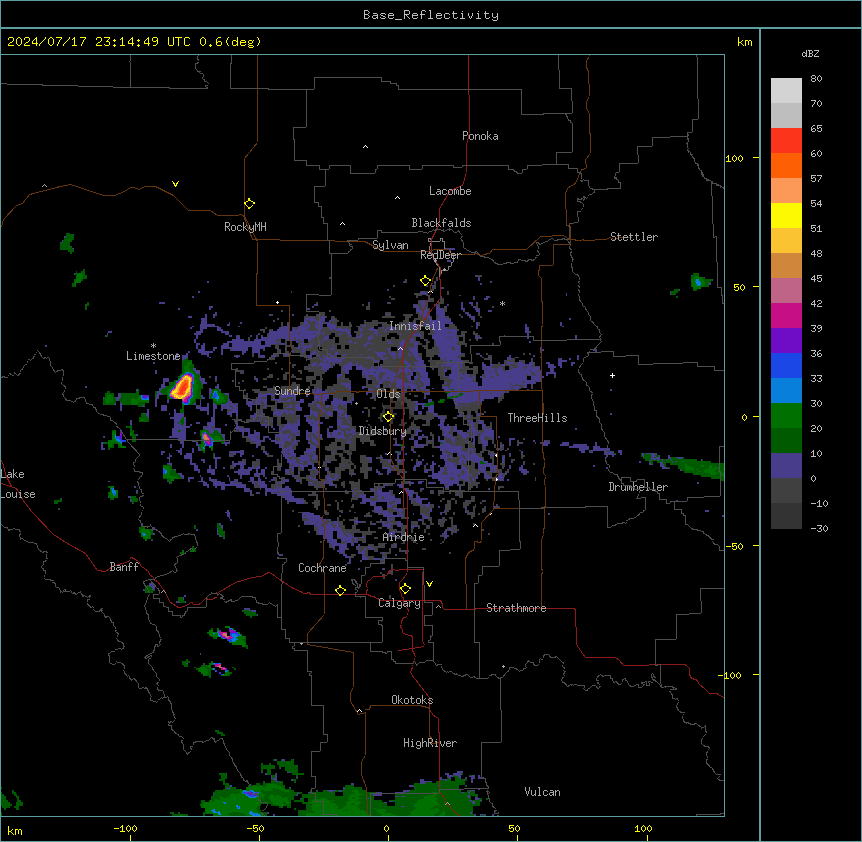Click the Calgary city label

[x=399, y=603]
